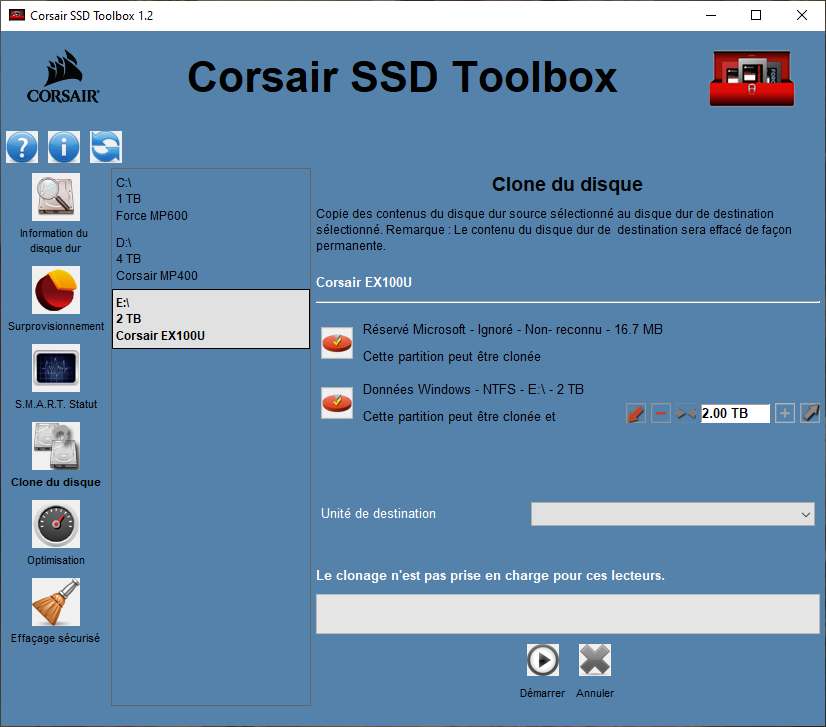Open the Unité de destination dropdown
The width and height of the screenshot is (826, 727).
673,514
